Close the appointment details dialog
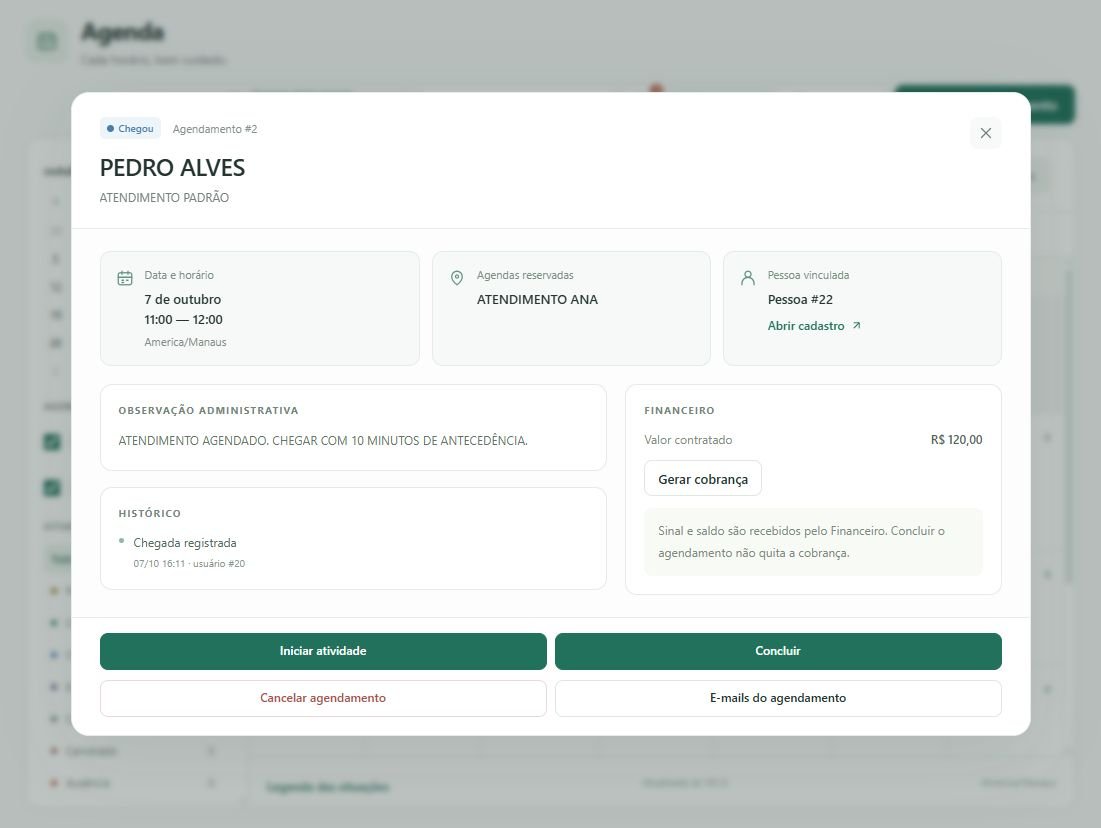 click(x=985, y=133)
